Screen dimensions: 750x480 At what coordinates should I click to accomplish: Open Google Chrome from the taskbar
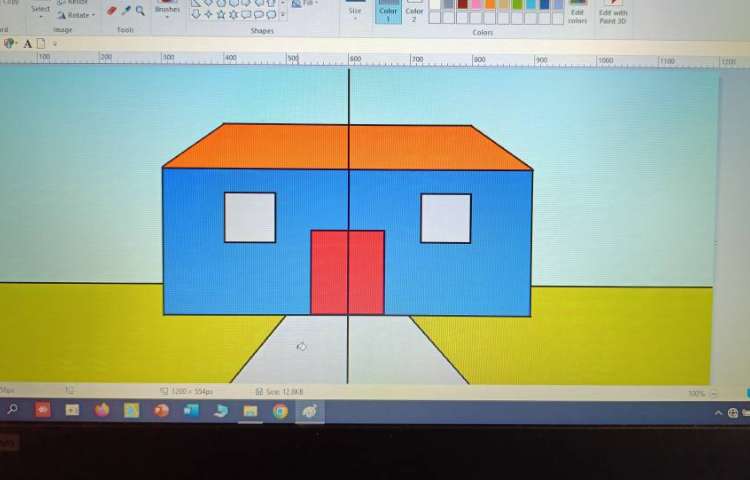[x=280, y=410]
